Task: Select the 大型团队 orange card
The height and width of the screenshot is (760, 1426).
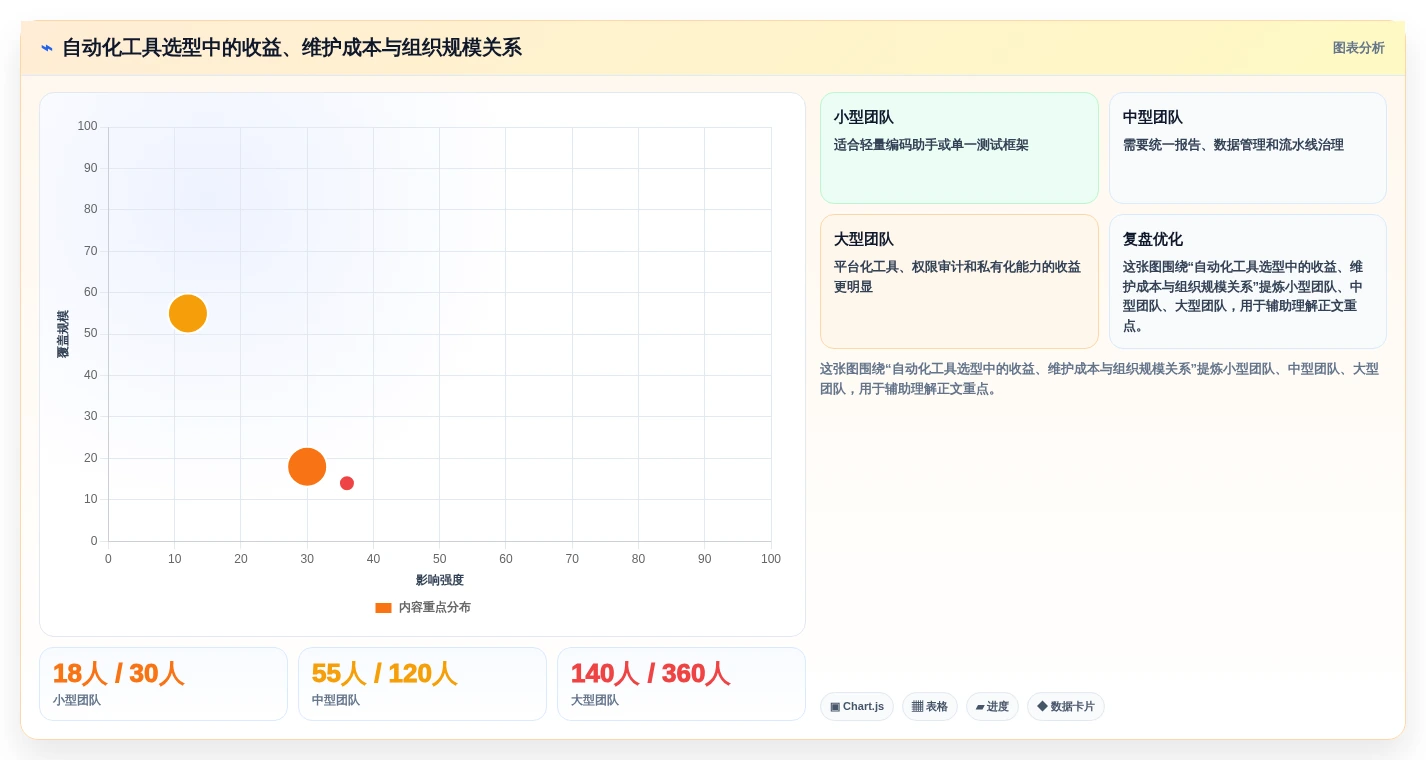Action: (x=959, y=281)
